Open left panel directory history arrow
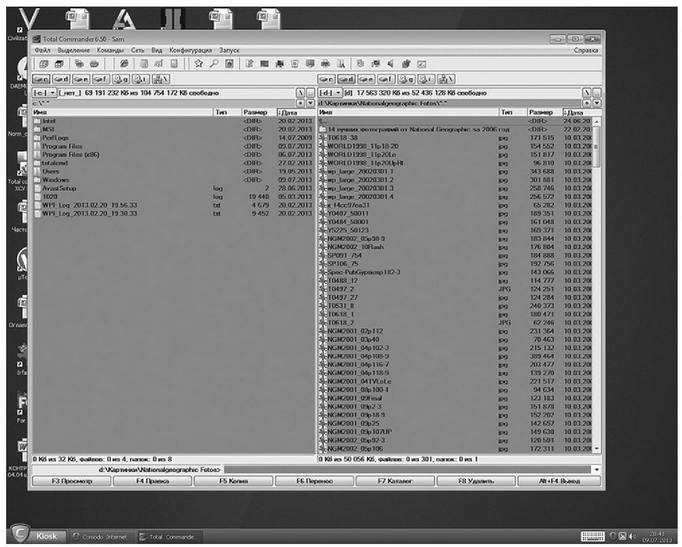Image resolution: width=682 pixels, height=547 pixels. [x=311, y=103]
